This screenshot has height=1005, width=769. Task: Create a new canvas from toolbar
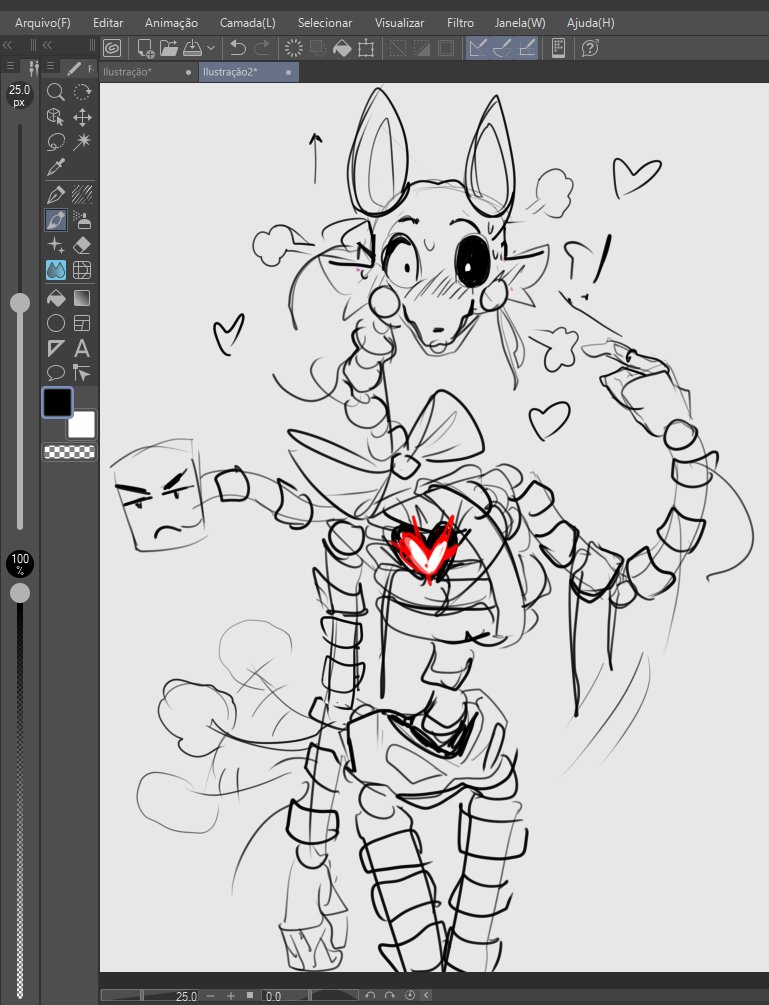coord(145,48)
